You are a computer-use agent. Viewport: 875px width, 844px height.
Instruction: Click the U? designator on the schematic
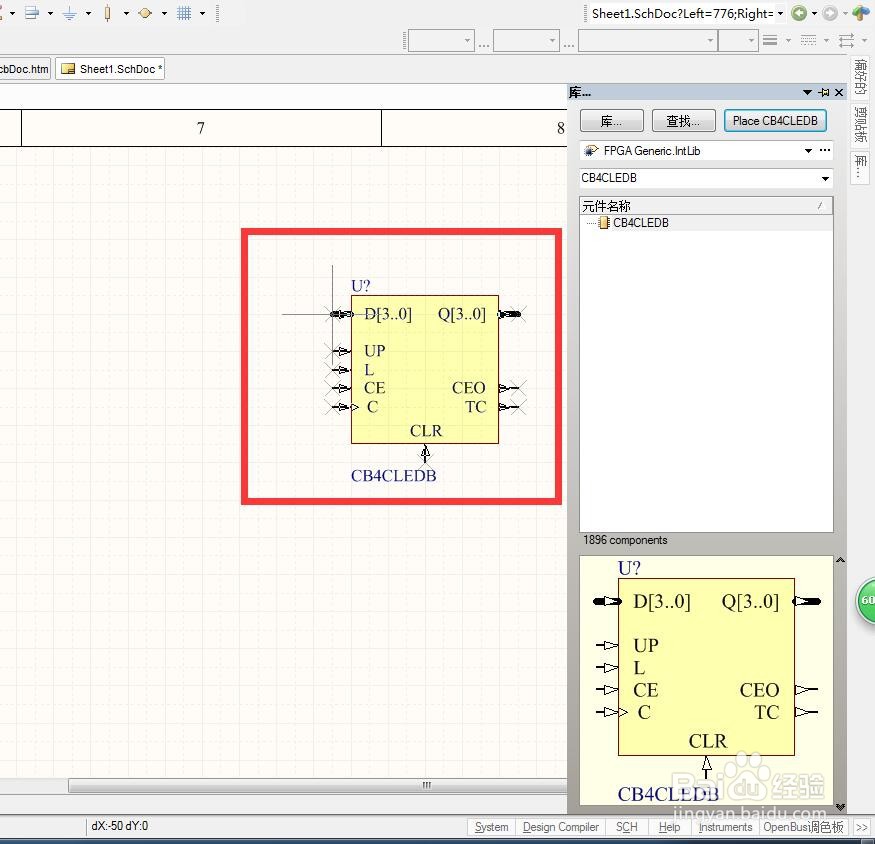click(x=360, y=286)
